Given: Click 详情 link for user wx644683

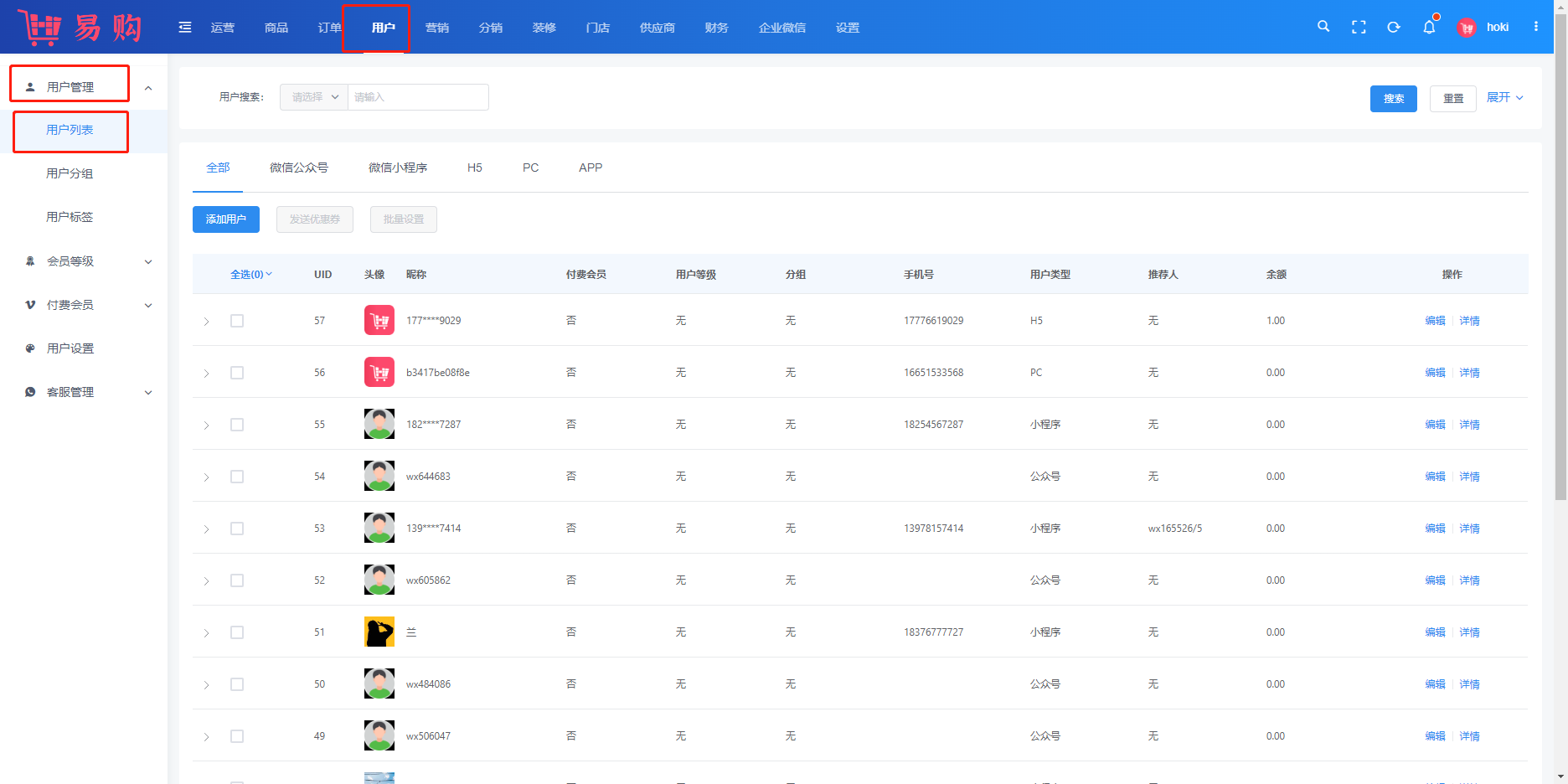Looking at the screenshot, I should coord(1469,477).
